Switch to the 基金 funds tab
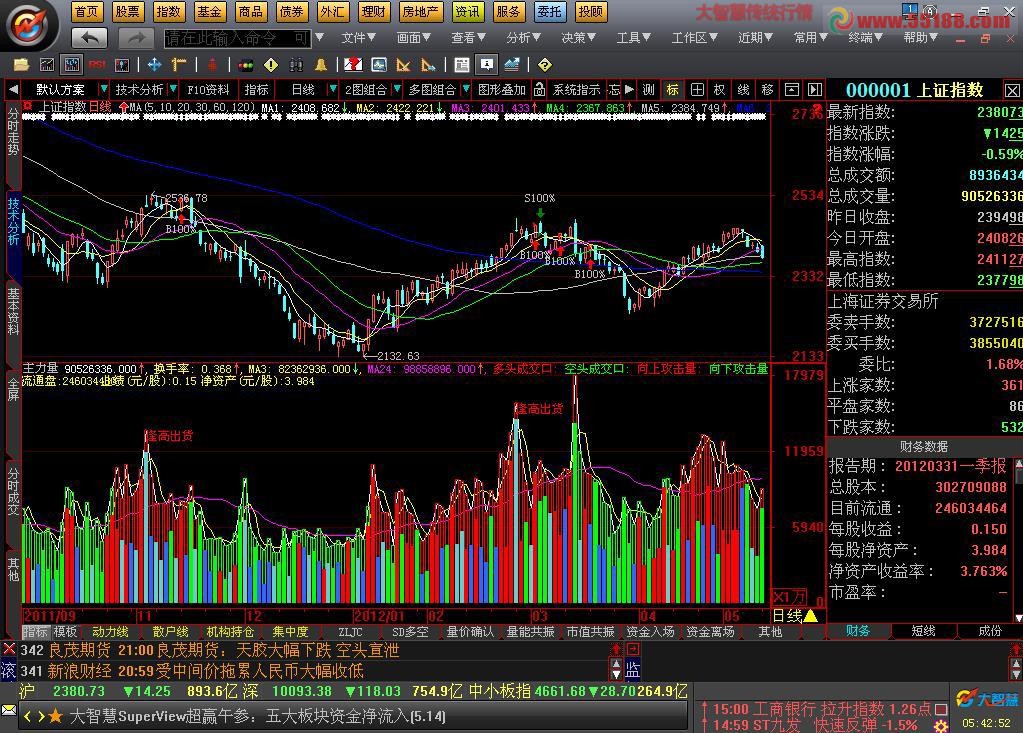 click(209, 12)
